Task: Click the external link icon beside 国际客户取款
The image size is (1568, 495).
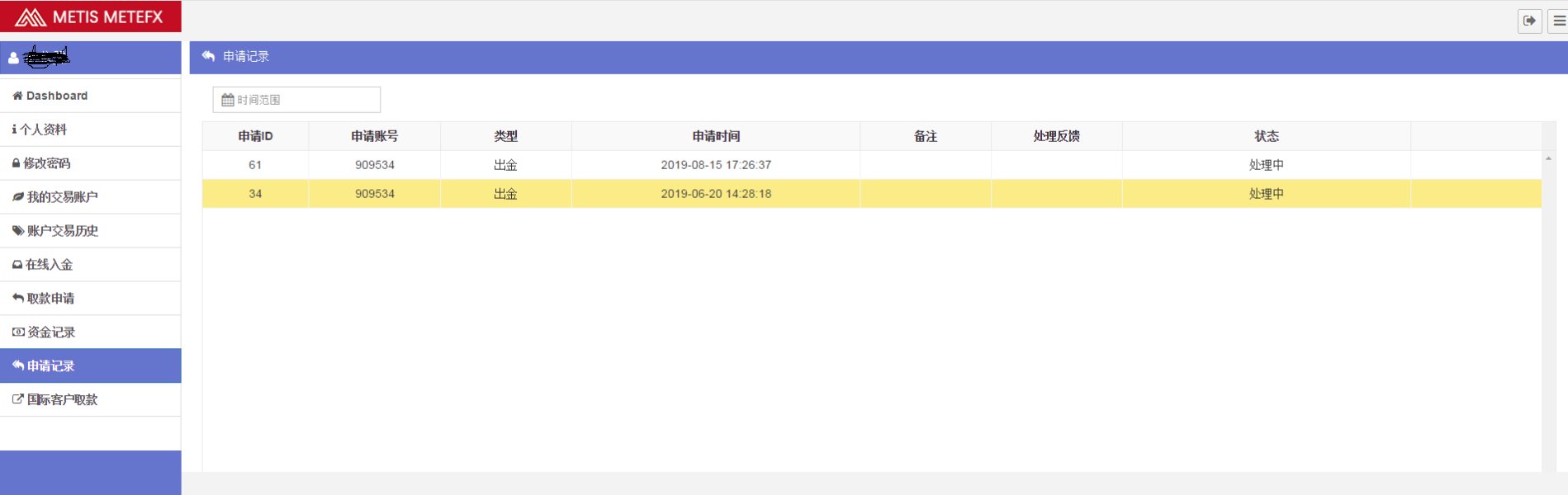Action: point(18,399)
